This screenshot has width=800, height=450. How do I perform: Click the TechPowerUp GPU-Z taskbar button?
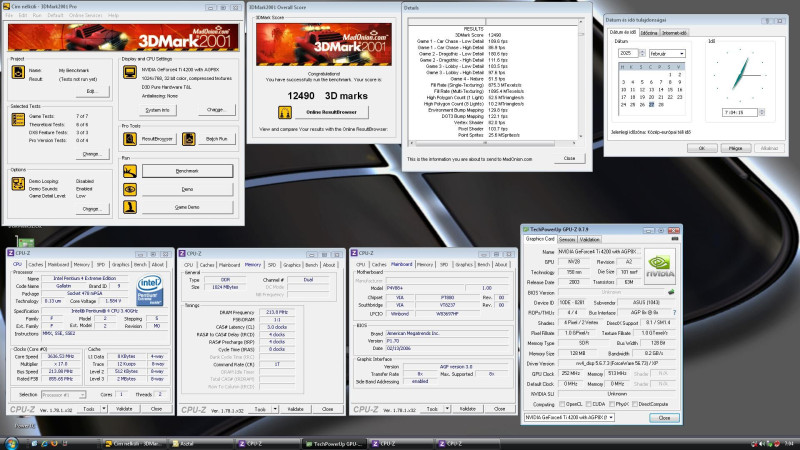click(335, 444)
